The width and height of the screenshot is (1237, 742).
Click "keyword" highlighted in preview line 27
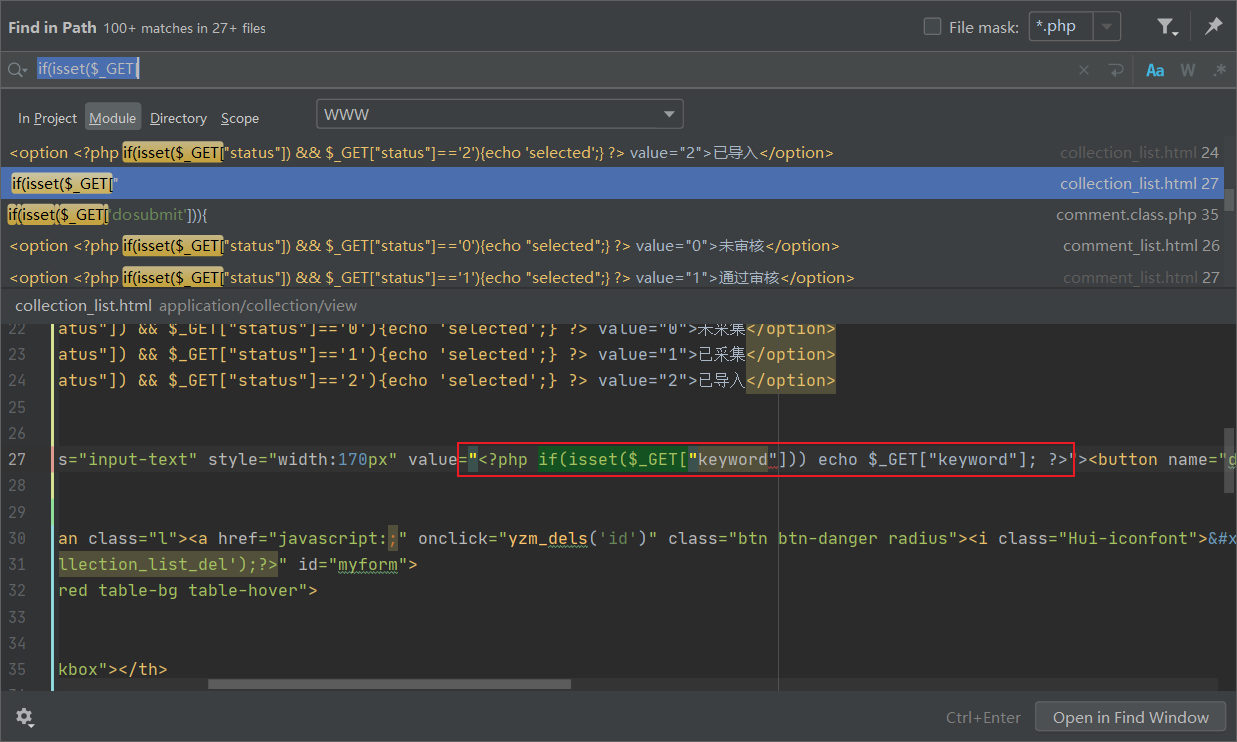coord(732,459)
